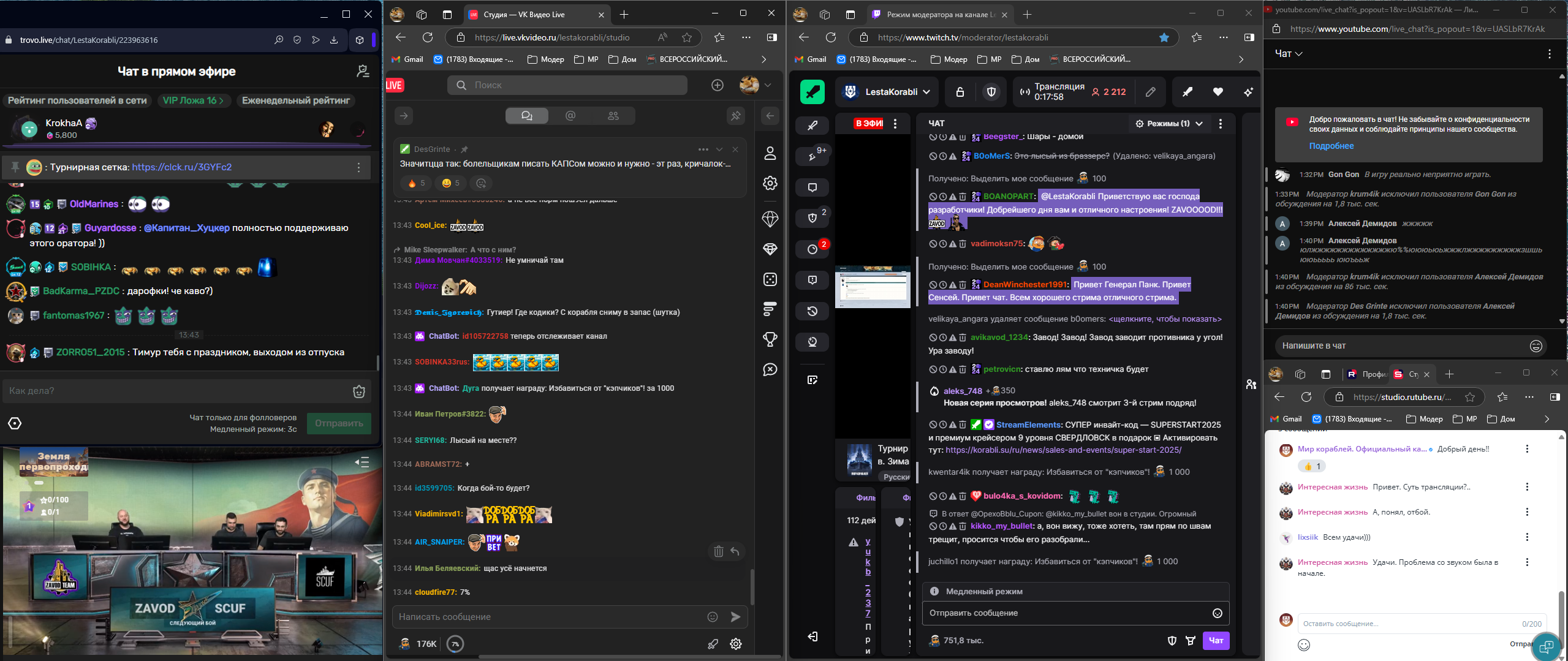Collapse the VK pinned DesGrinte message chevron

point(719,149)
